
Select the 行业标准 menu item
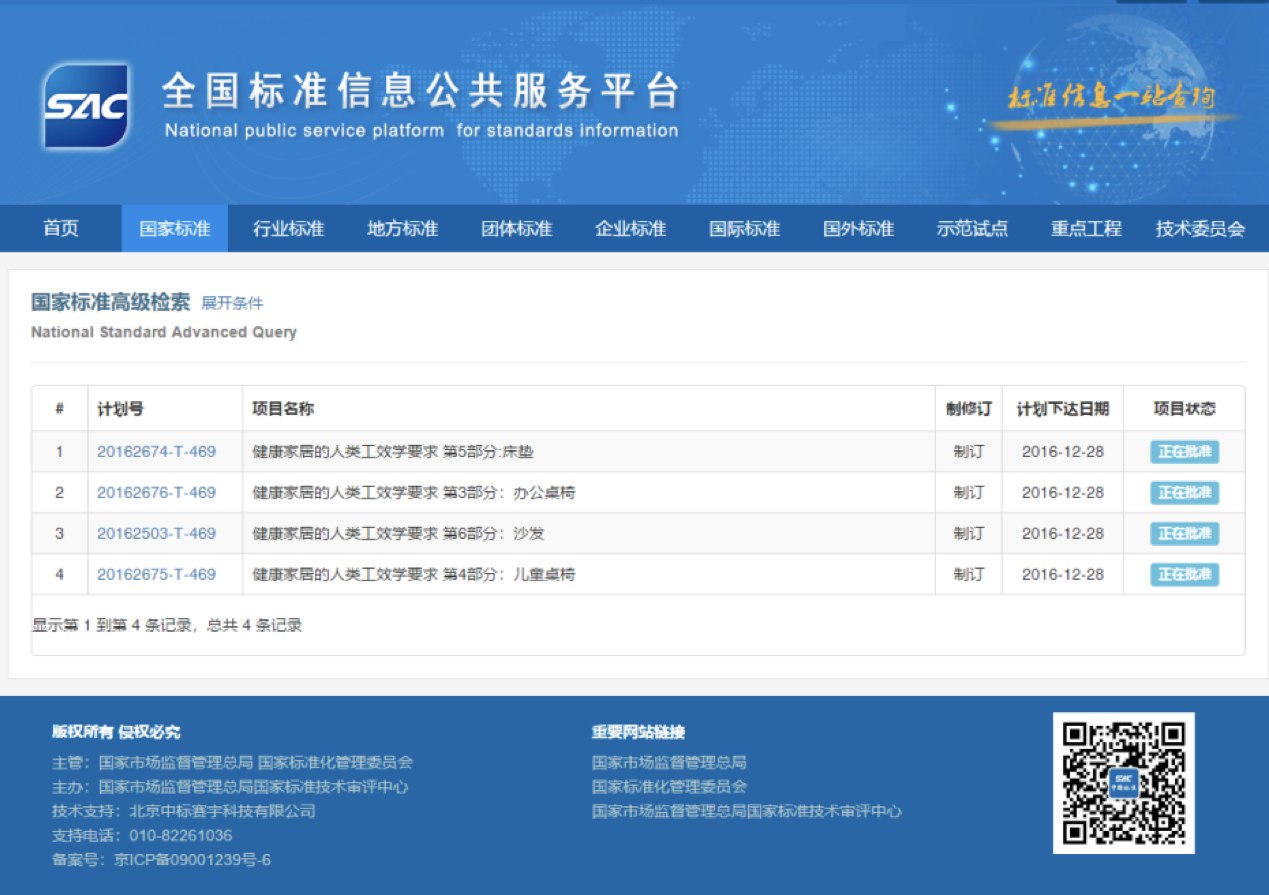click(x=289, y=229)
